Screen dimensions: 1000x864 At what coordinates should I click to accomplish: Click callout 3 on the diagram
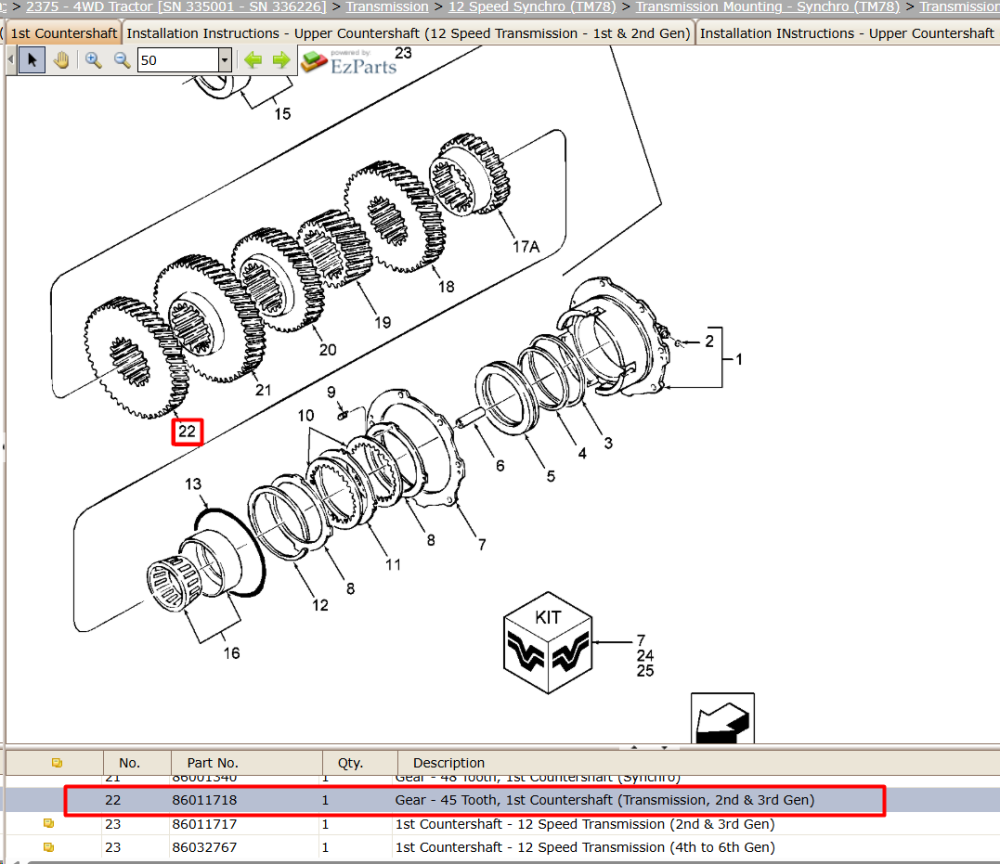point(608,443)
